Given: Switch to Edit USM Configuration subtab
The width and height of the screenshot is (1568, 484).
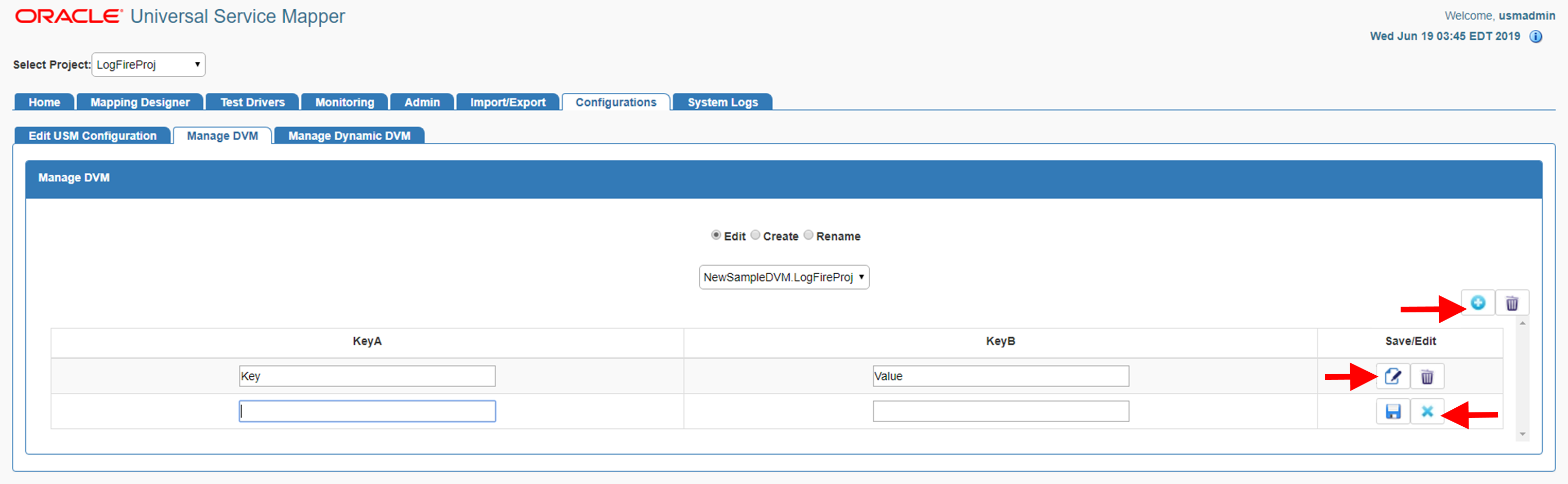Looking at the screenshot, I should click(93, 136).
